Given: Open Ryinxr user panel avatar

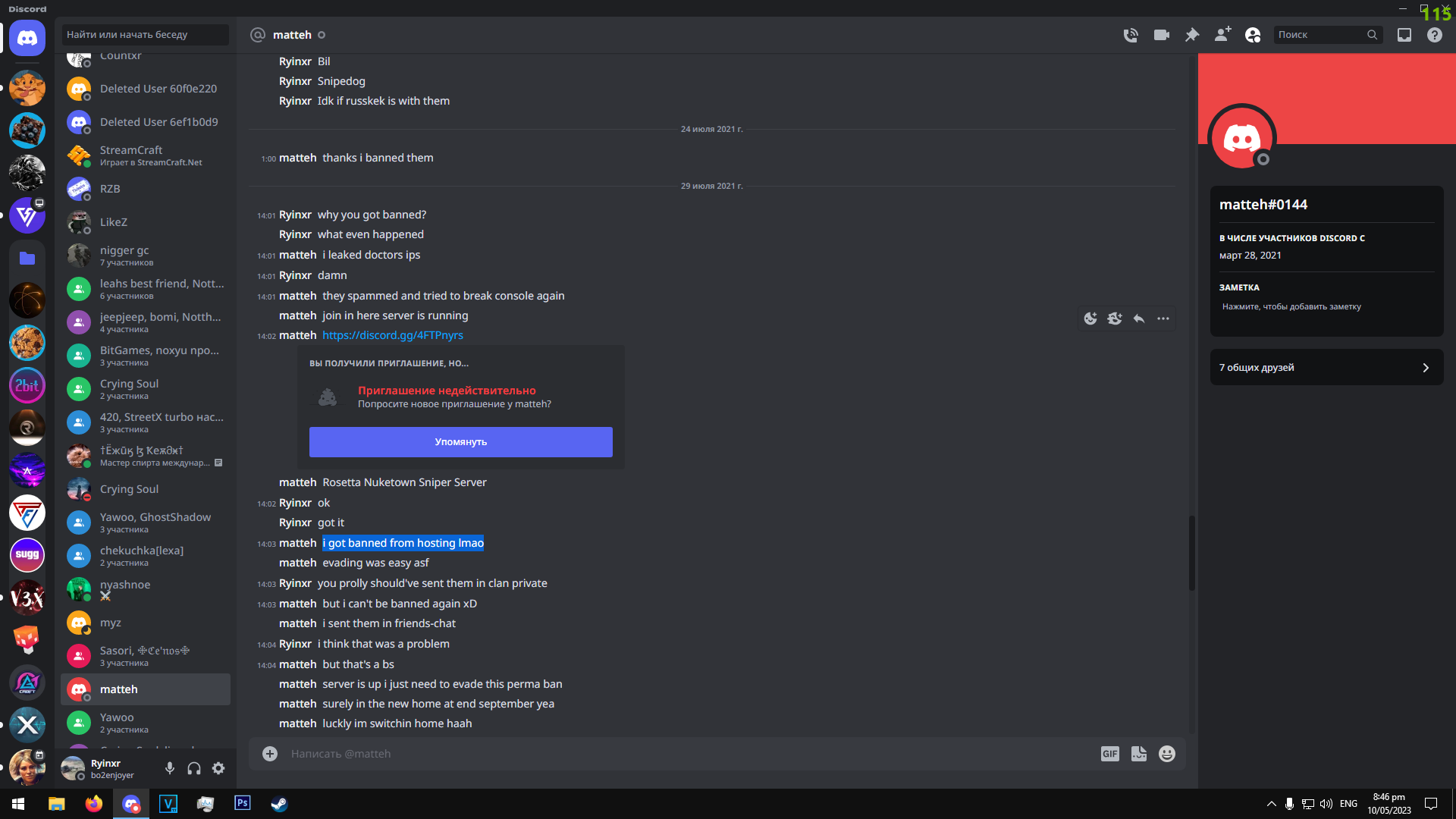Looking at the screenshot, I should coord(73,768).
